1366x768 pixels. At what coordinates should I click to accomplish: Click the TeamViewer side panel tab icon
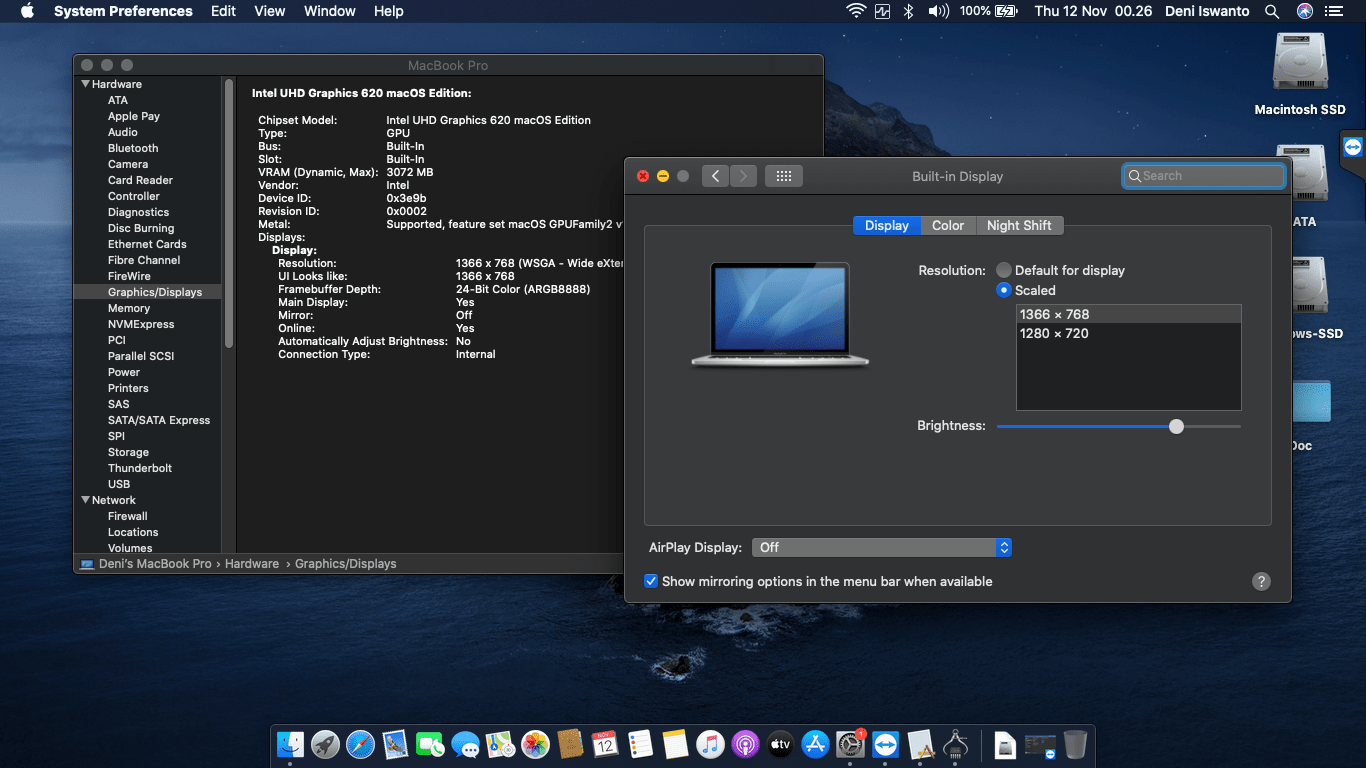point(1353,147)
